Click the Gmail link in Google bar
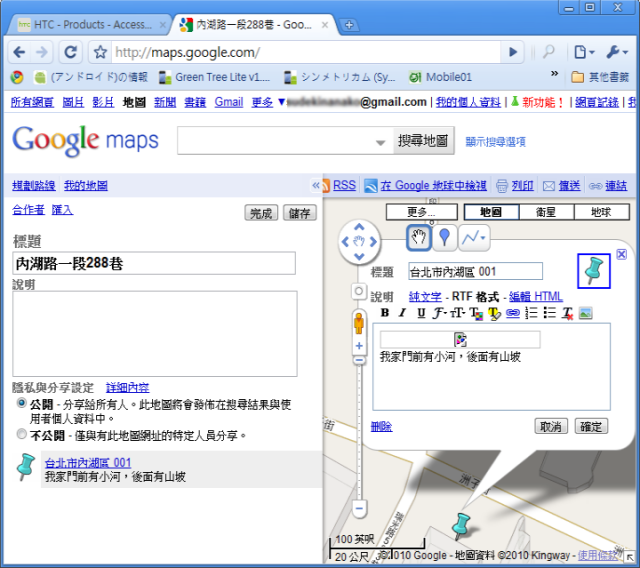 (x=229, y=102)
